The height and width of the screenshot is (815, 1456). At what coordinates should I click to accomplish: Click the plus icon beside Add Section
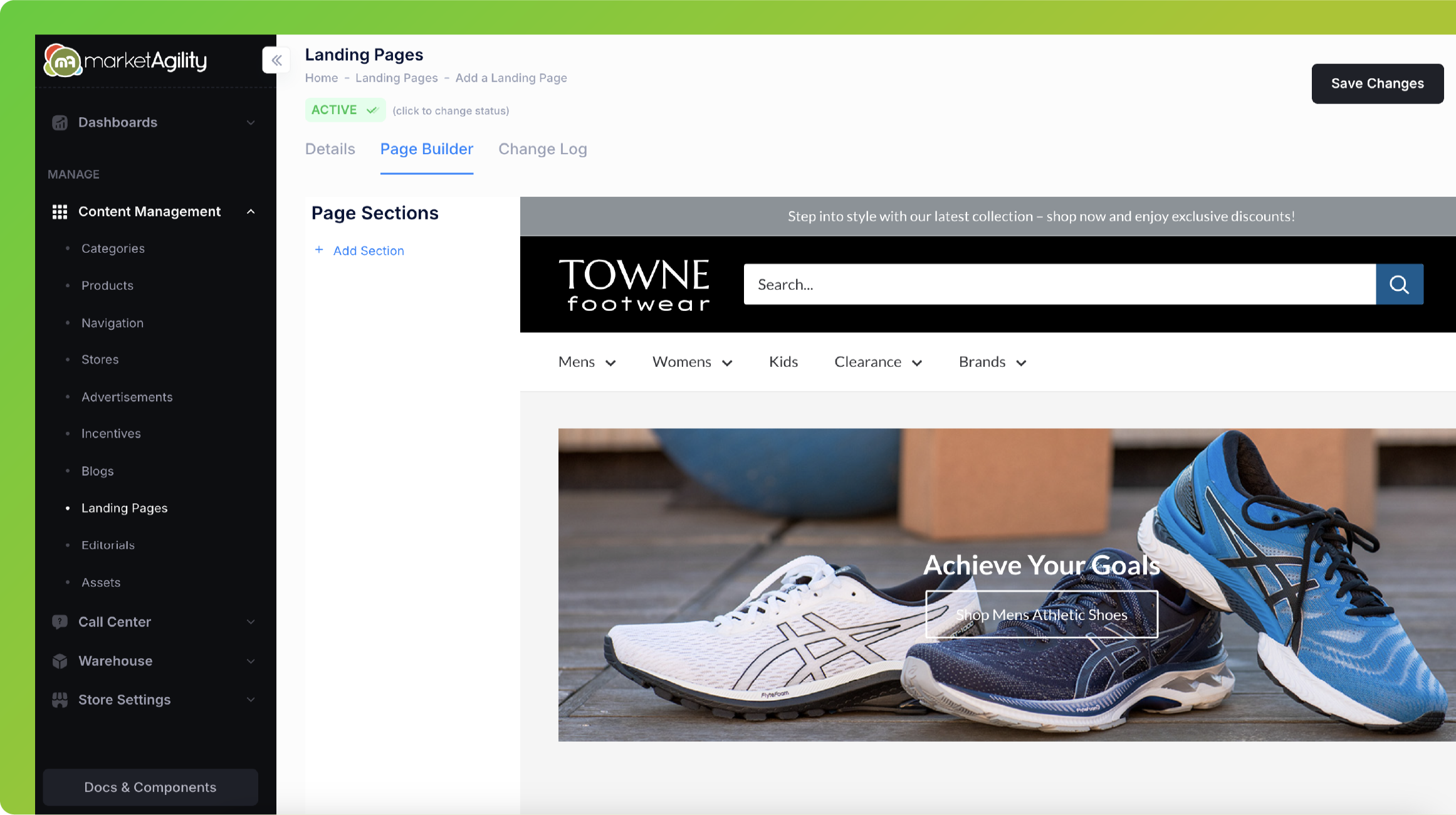319,250
